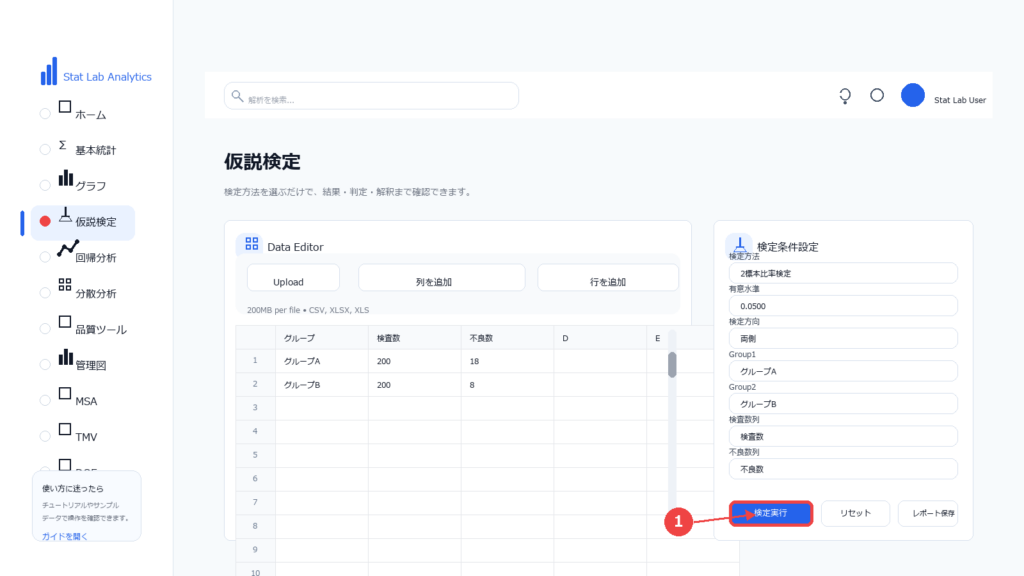This screenshot has height=576, width=1024.
Task: Click the bar chart icon for グラフ
Action: coord(65,178)
